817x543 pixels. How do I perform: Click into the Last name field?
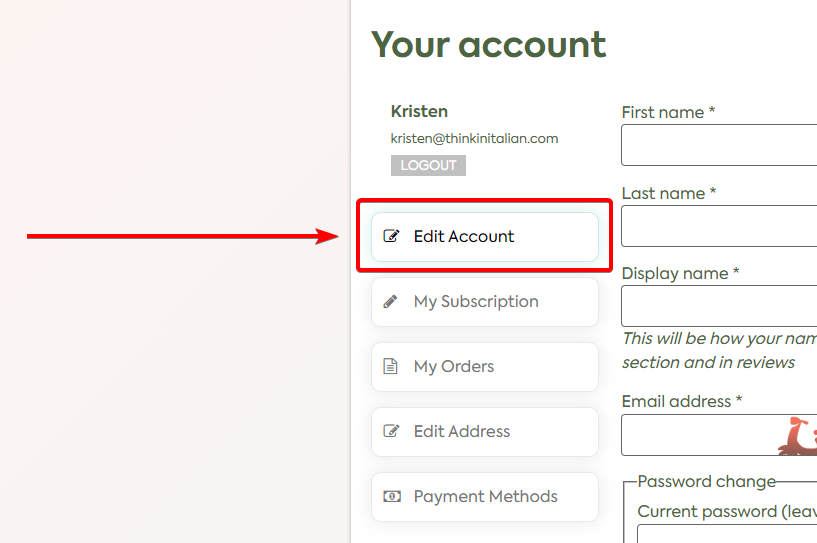718,226
